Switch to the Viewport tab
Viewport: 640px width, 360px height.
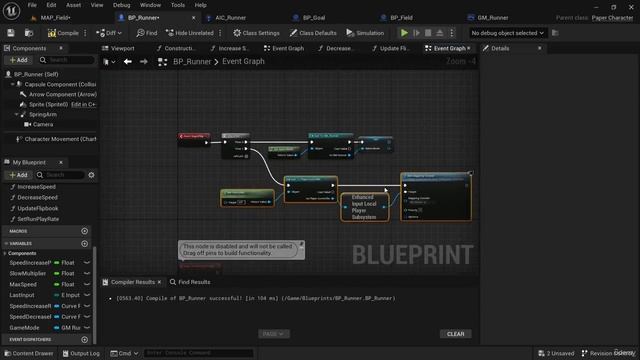(118, 48)
